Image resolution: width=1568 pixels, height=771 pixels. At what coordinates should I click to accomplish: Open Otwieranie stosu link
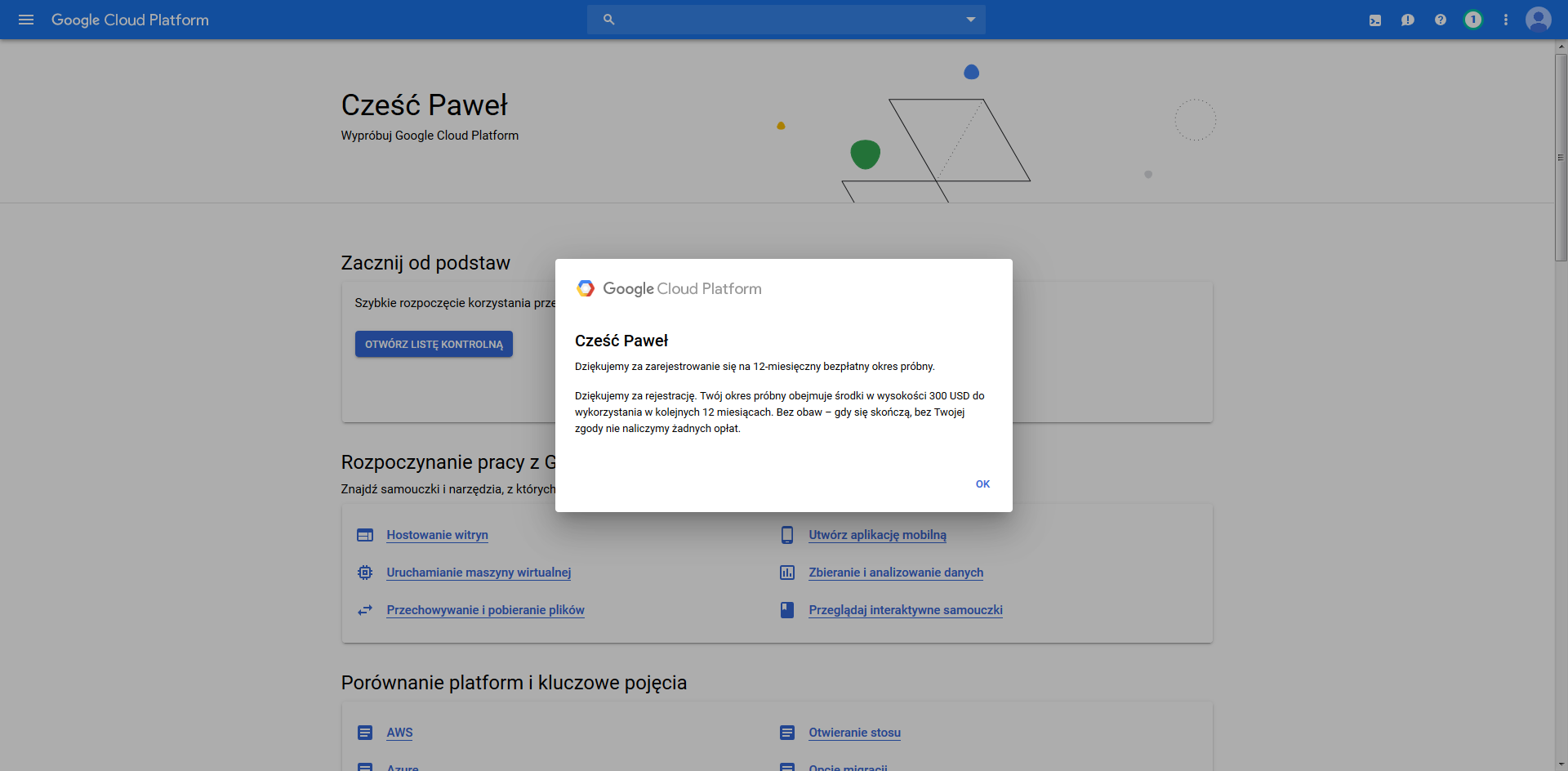[x=854, y=733]
